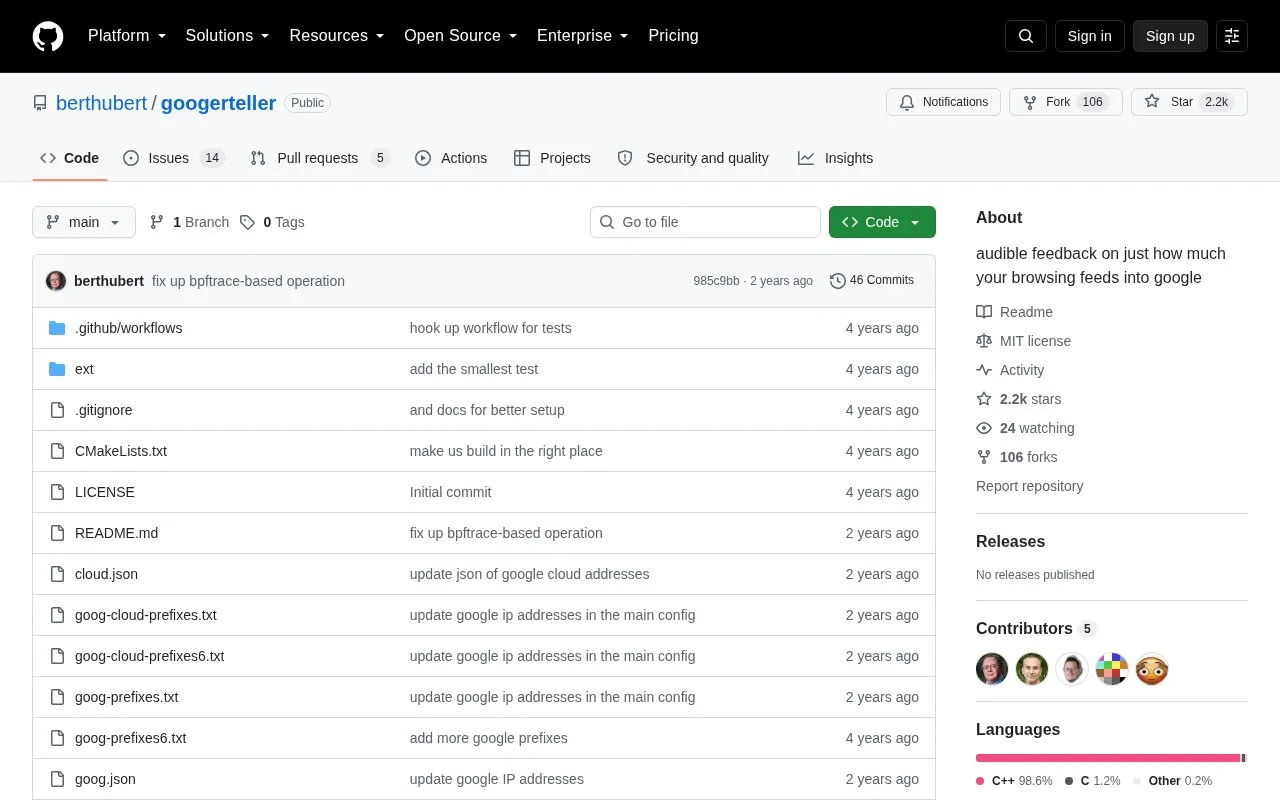Click the forks icon in About
The height and width of the screenshot is (800, 1280).
point(984,457)
